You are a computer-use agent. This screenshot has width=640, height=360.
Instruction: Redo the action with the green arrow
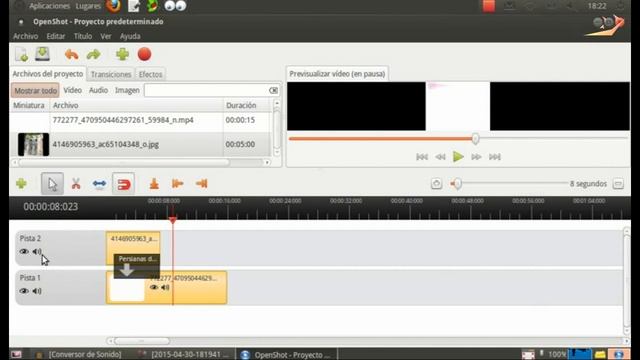click(x=93, y=54)
